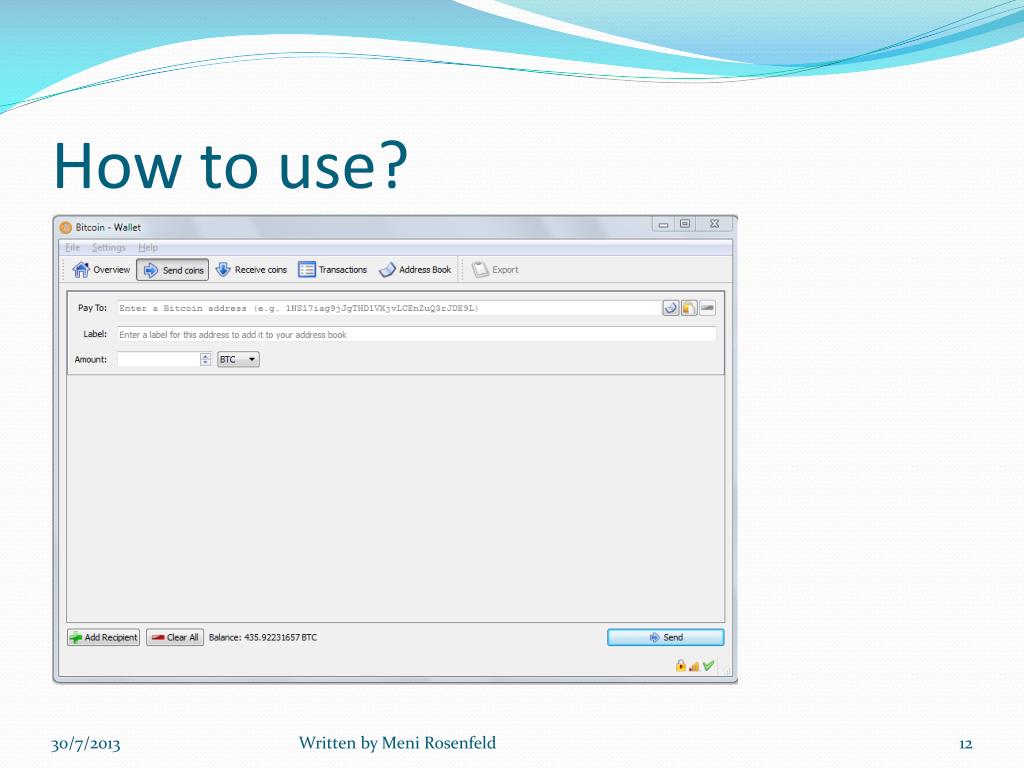Open the Overview tab
Image resolution: width=1024 pixels, height=768 pixels.
coord(101,270)
